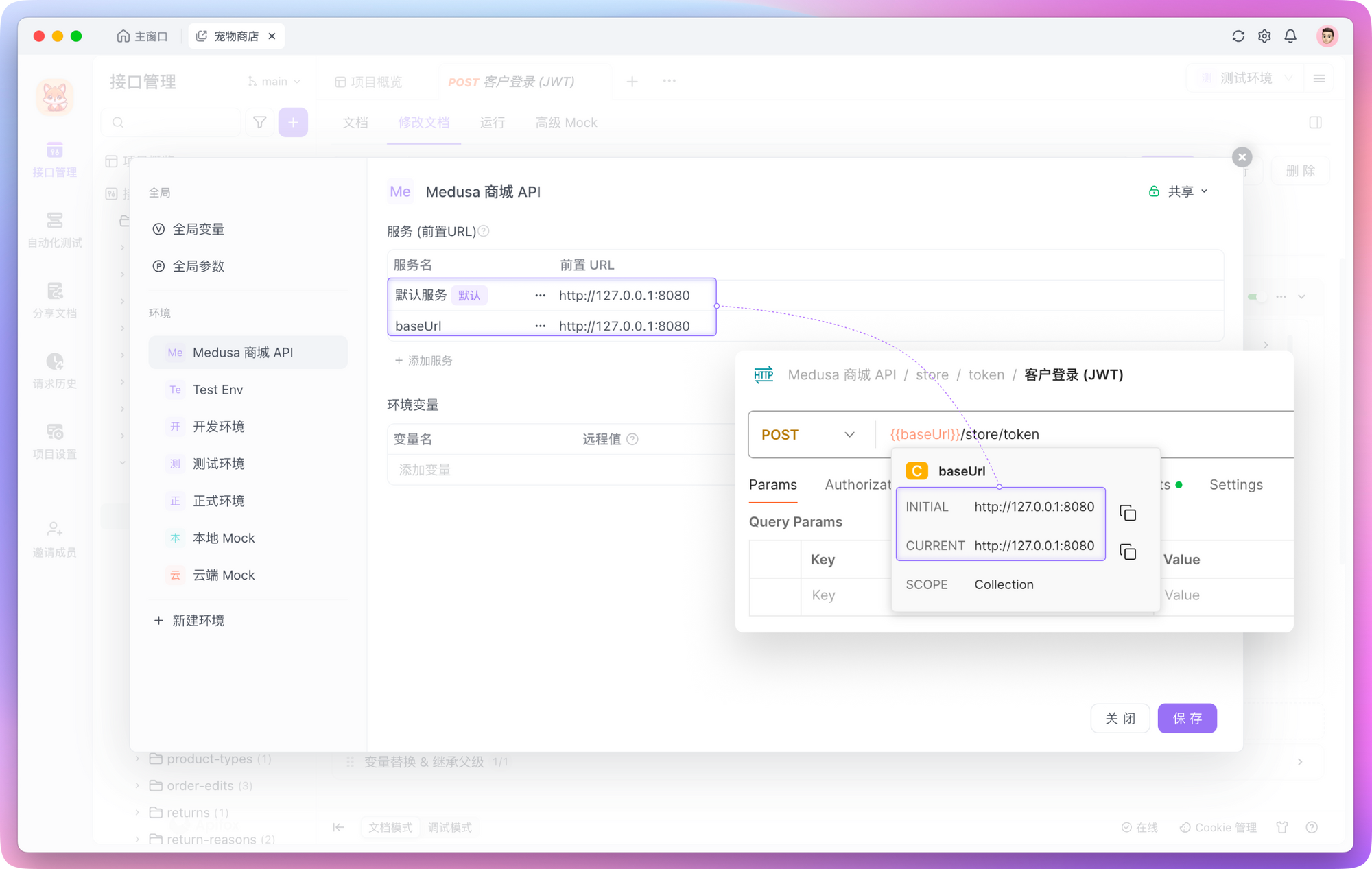The height and width of the screenshot is (869, 1372).
Task: Select 开发环境 environment
Action: pyautogui.click(x=248, y=427)
